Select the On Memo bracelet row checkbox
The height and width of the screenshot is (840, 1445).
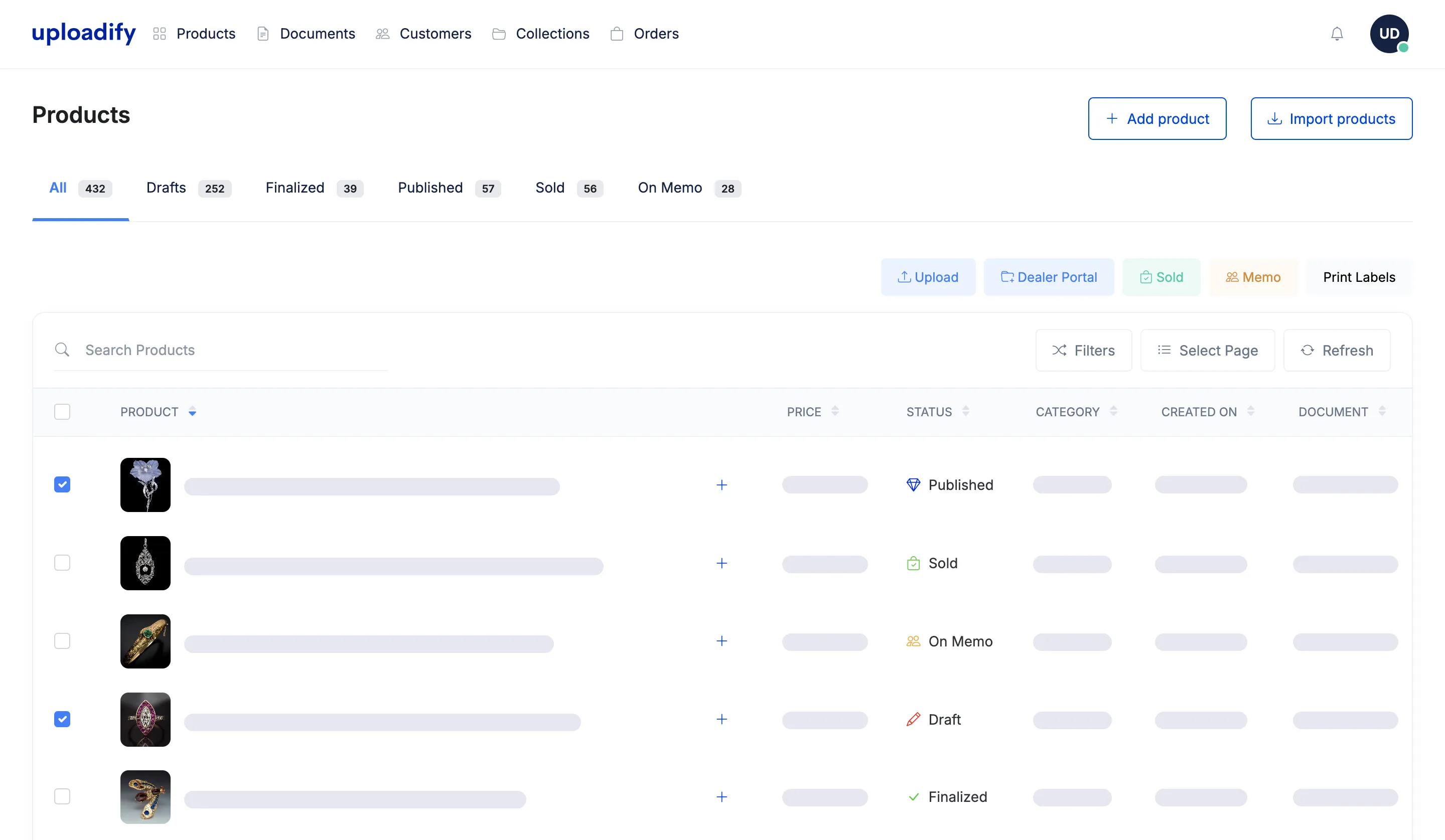pyautogui.click(x=62, y=641)
